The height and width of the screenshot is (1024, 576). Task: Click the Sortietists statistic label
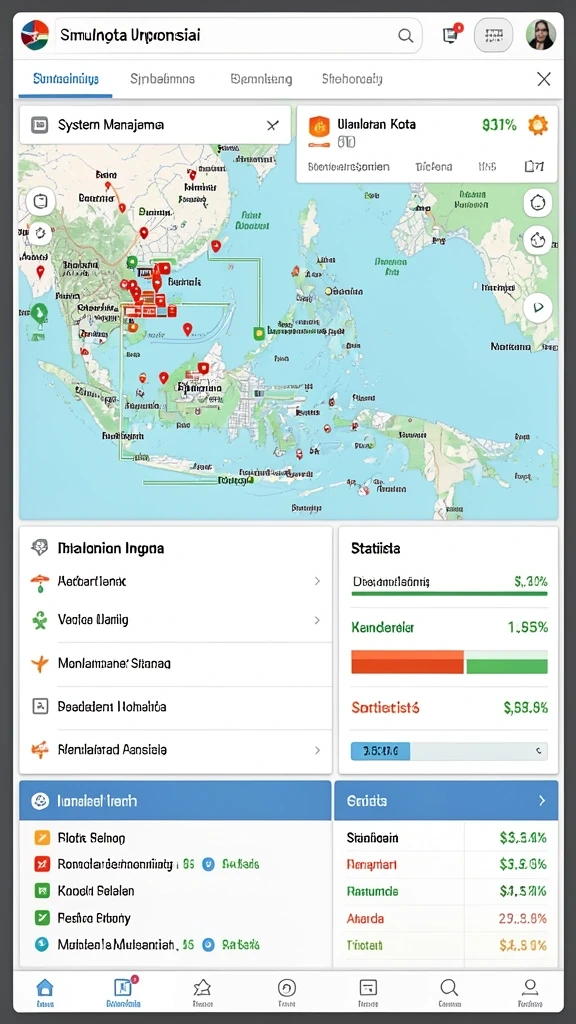coord(385,707)
